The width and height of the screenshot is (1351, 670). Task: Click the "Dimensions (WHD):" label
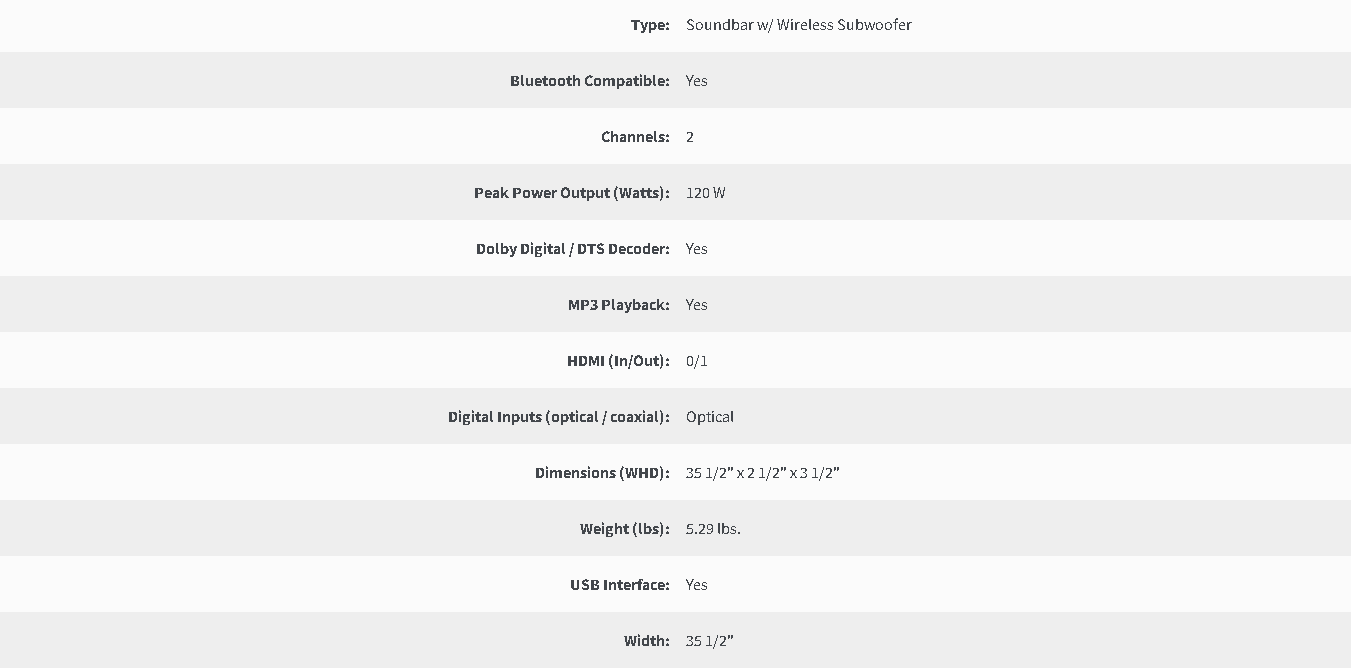click(602, 473)
